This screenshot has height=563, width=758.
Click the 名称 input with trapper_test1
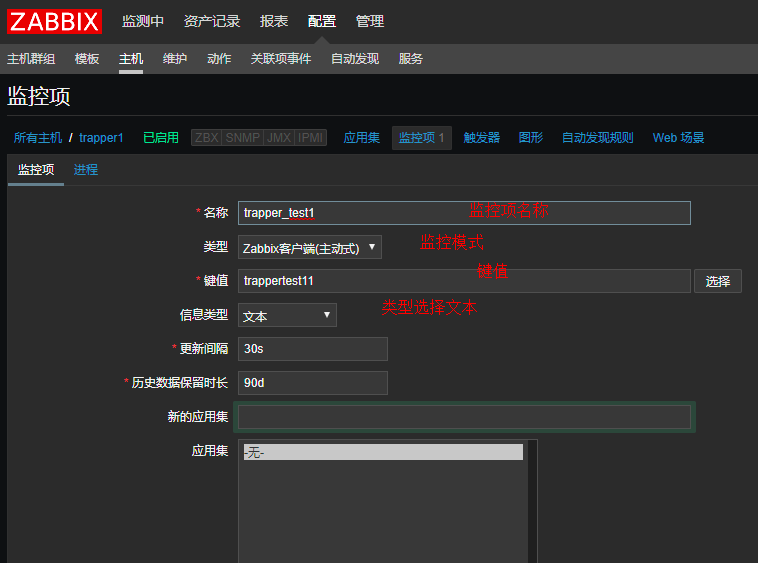464,213
